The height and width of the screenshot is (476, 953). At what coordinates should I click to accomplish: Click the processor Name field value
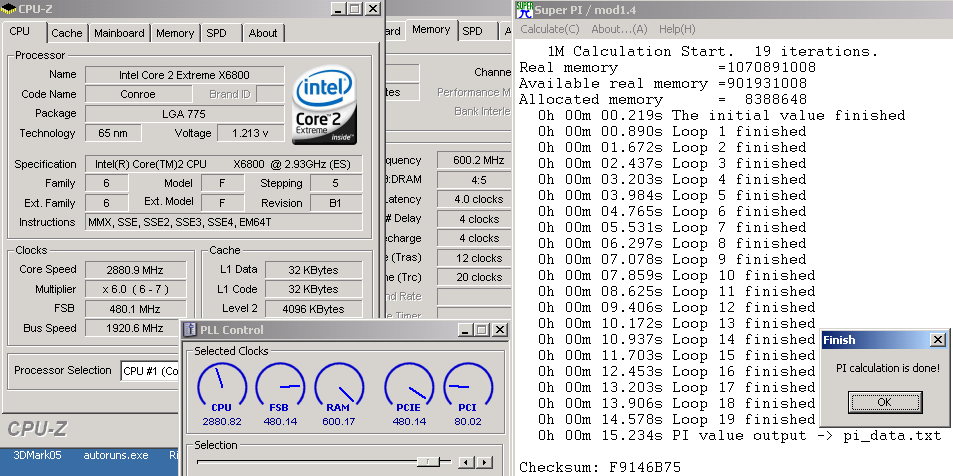[x=184, y=75]
